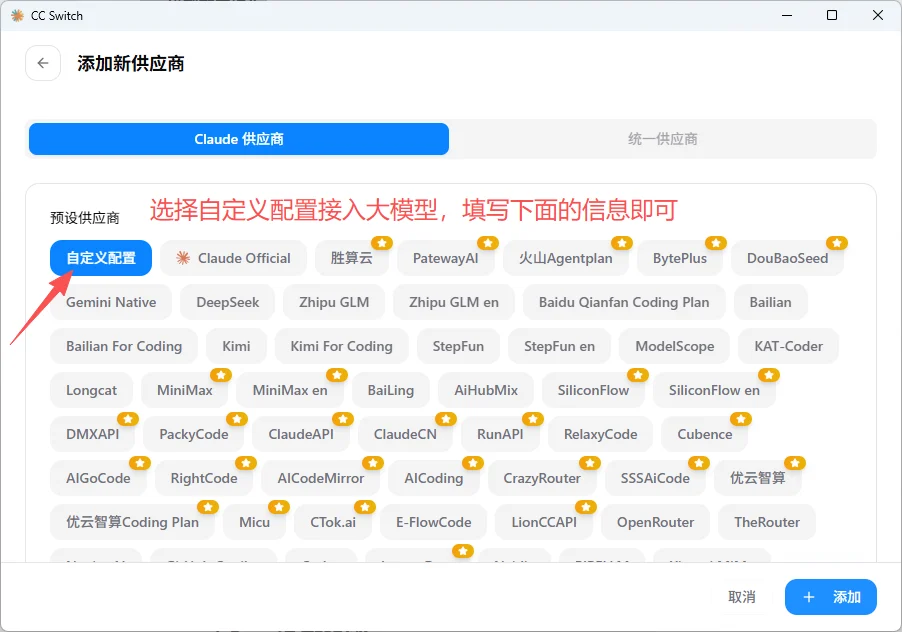Pick the SiliconFlow provider chip

[x=593, y=390]
